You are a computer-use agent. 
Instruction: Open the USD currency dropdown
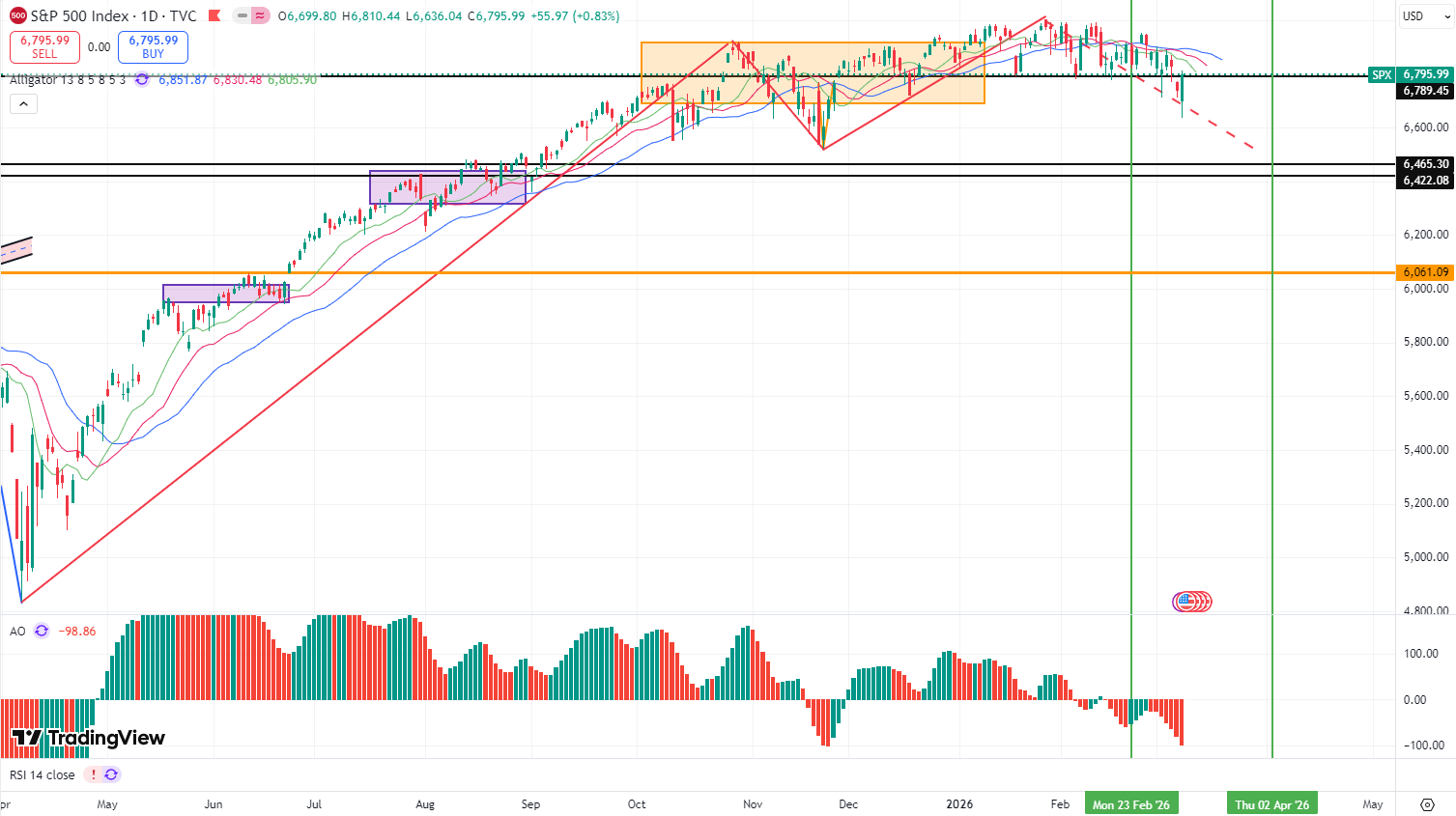click(x=1424, y=16)
